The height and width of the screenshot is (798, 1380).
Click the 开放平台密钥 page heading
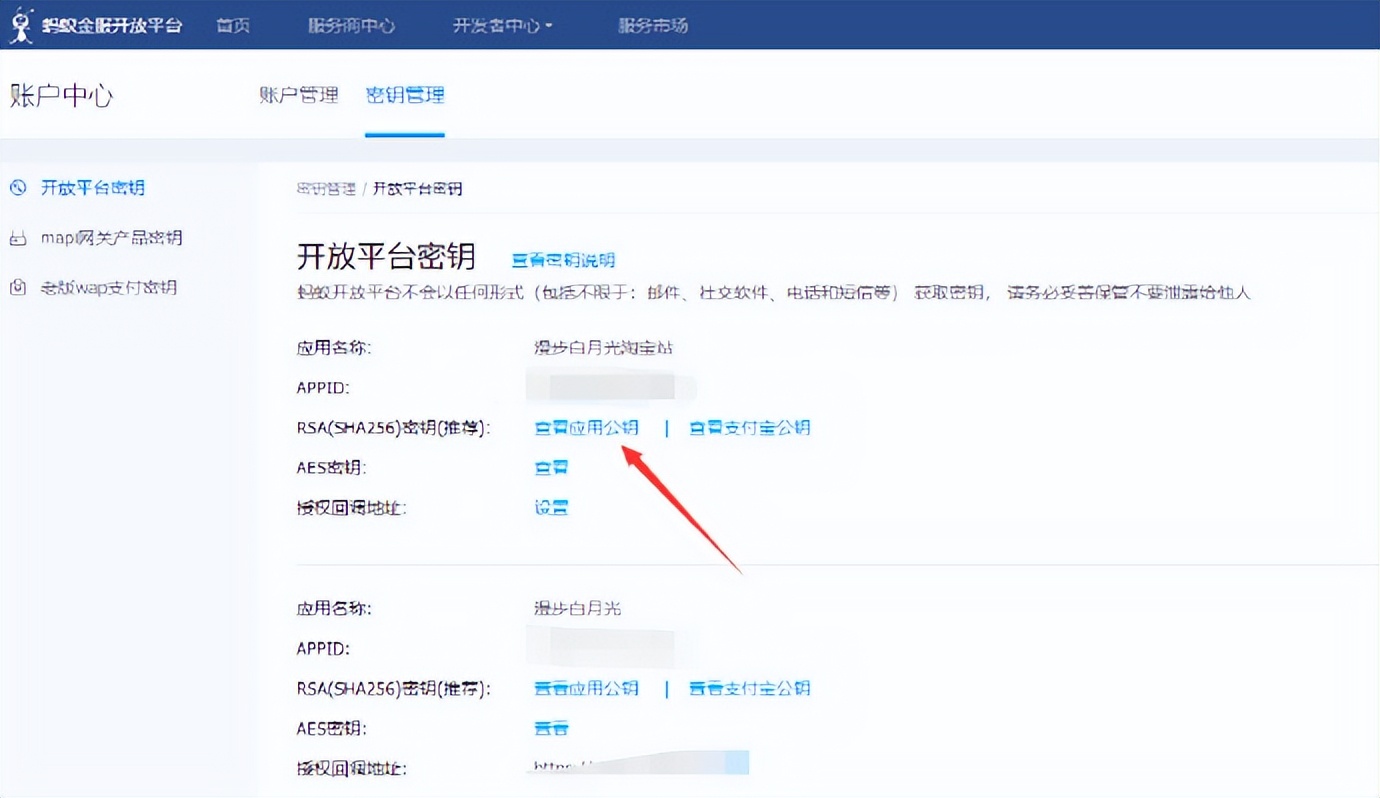click(x=386, y=257)
